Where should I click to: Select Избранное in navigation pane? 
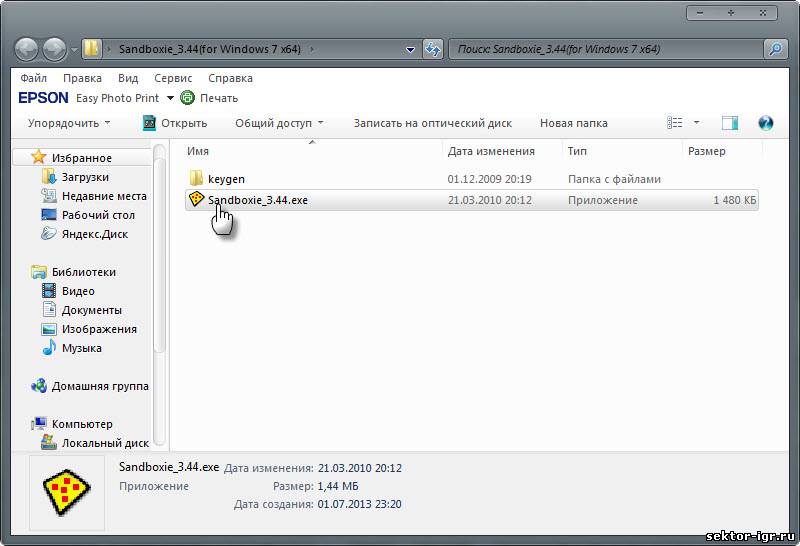pos(82,158)
